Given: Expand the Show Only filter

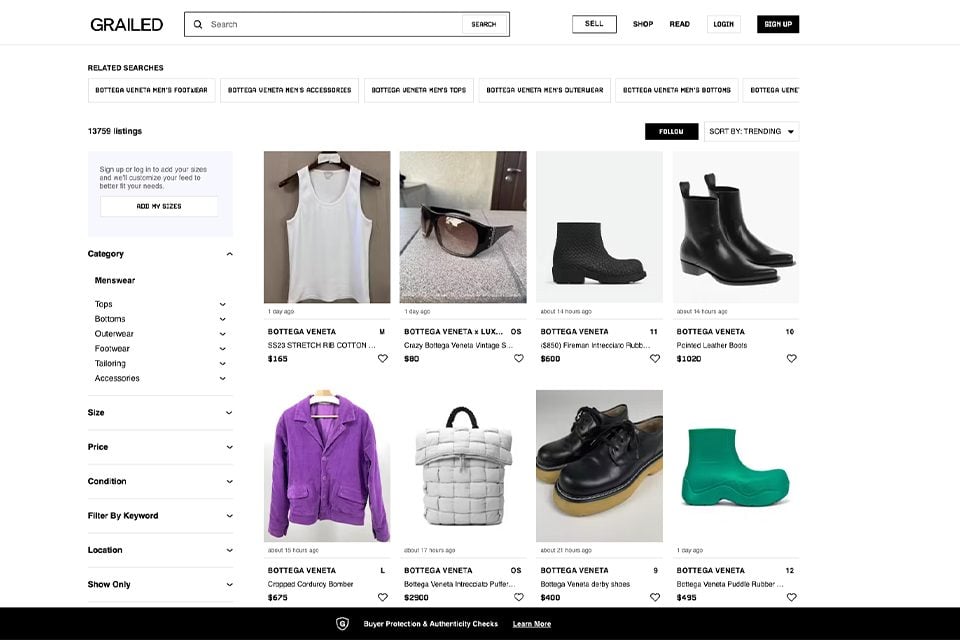Looking at the screenshot, I should 160,584.
